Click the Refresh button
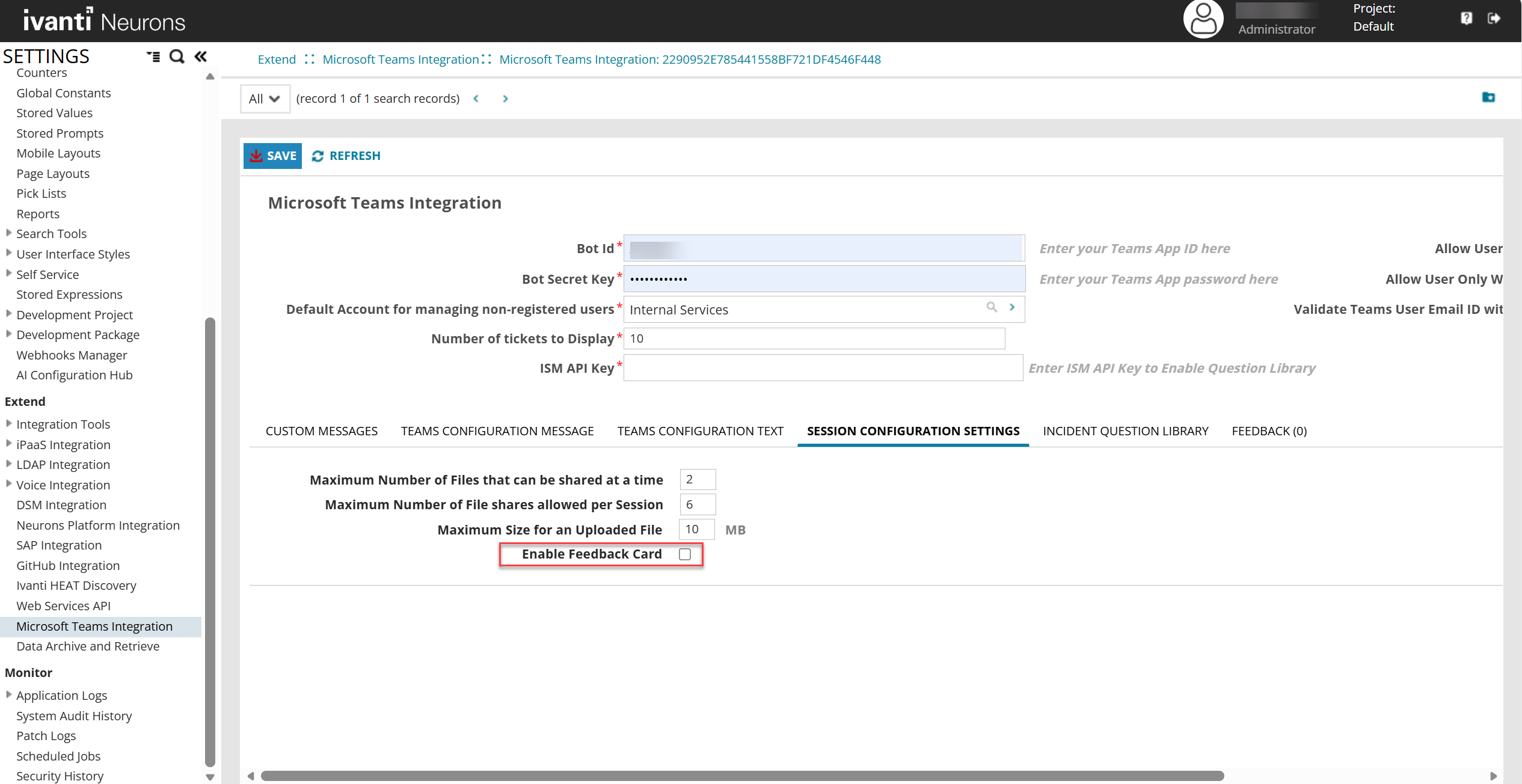1522x784 pixels. tap(346, 156)
